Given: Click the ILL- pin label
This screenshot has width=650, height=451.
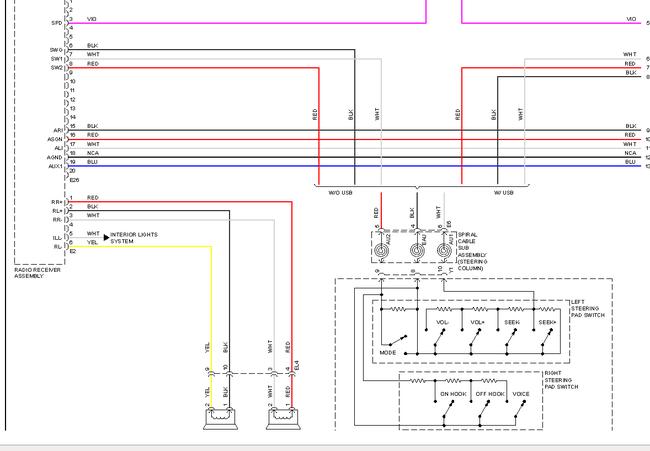Looking at the screenshot, I should click(x=58, y=238).
